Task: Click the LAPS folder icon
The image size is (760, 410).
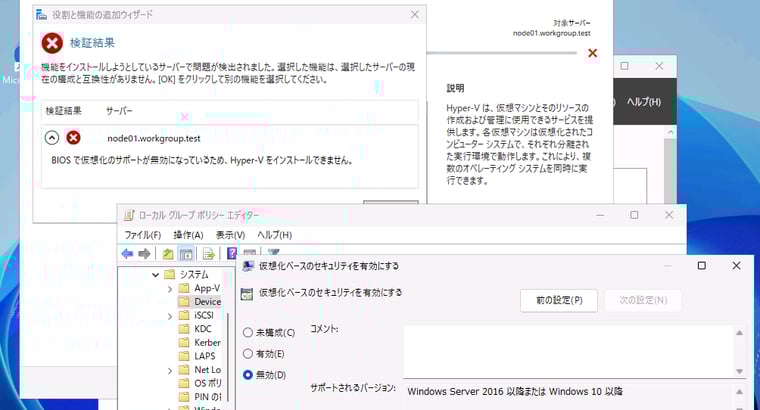Action: tap(184, 356)
